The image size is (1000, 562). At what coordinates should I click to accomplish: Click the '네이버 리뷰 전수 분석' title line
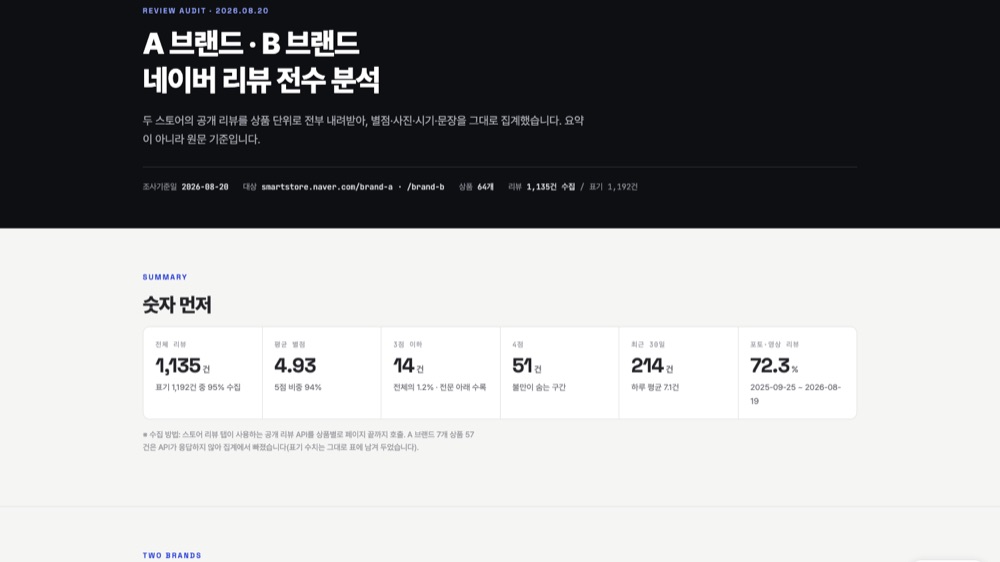tap(261, 80)
